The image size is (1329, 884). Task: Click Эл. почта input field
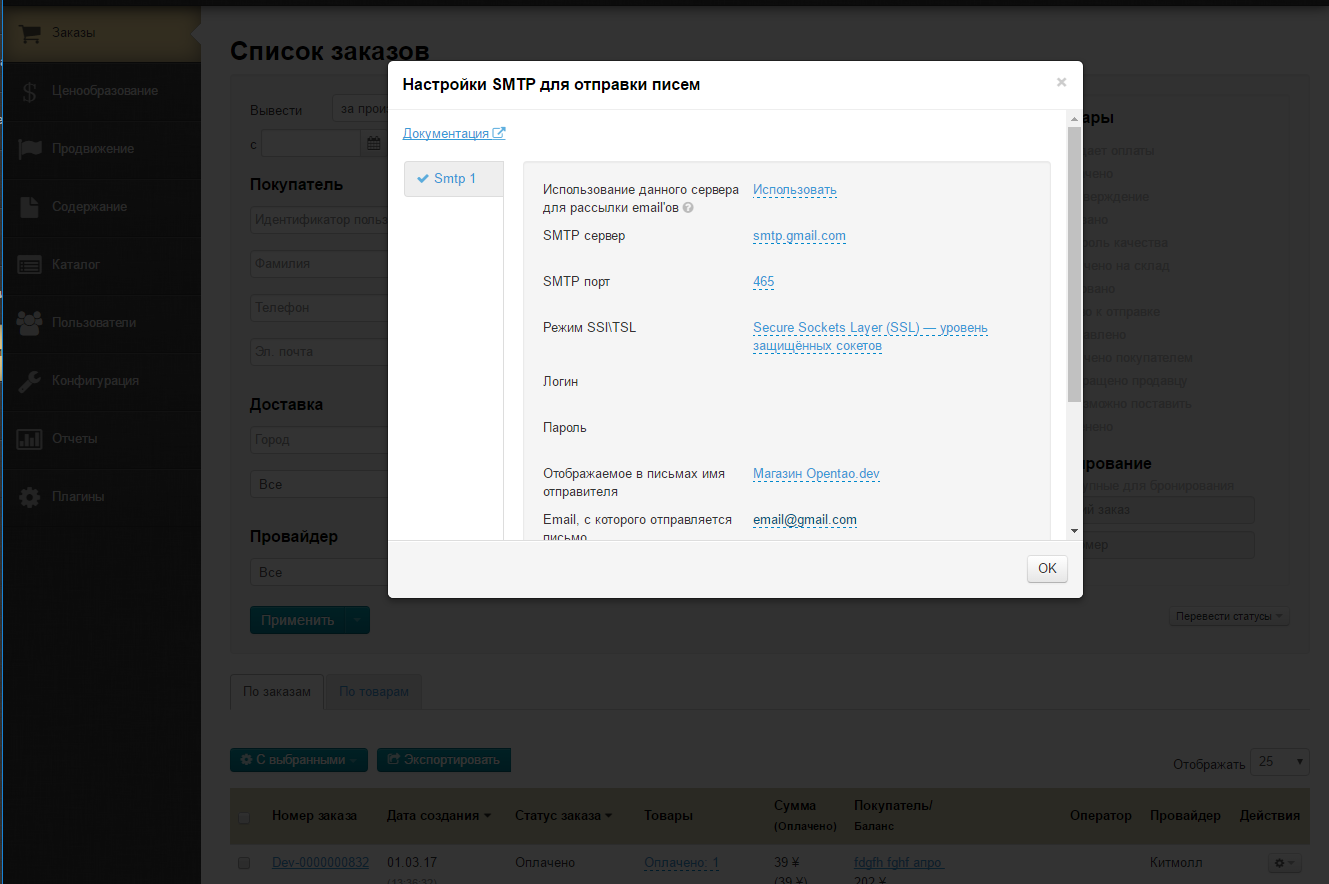tap(319, 352)
